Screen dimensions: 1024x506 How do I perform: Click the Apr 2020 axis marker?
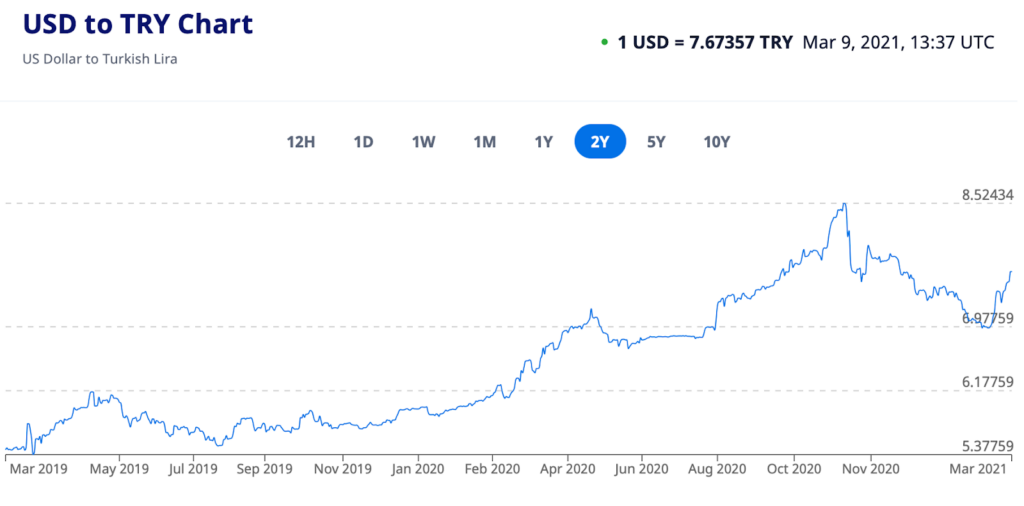[x=568, y=469]
